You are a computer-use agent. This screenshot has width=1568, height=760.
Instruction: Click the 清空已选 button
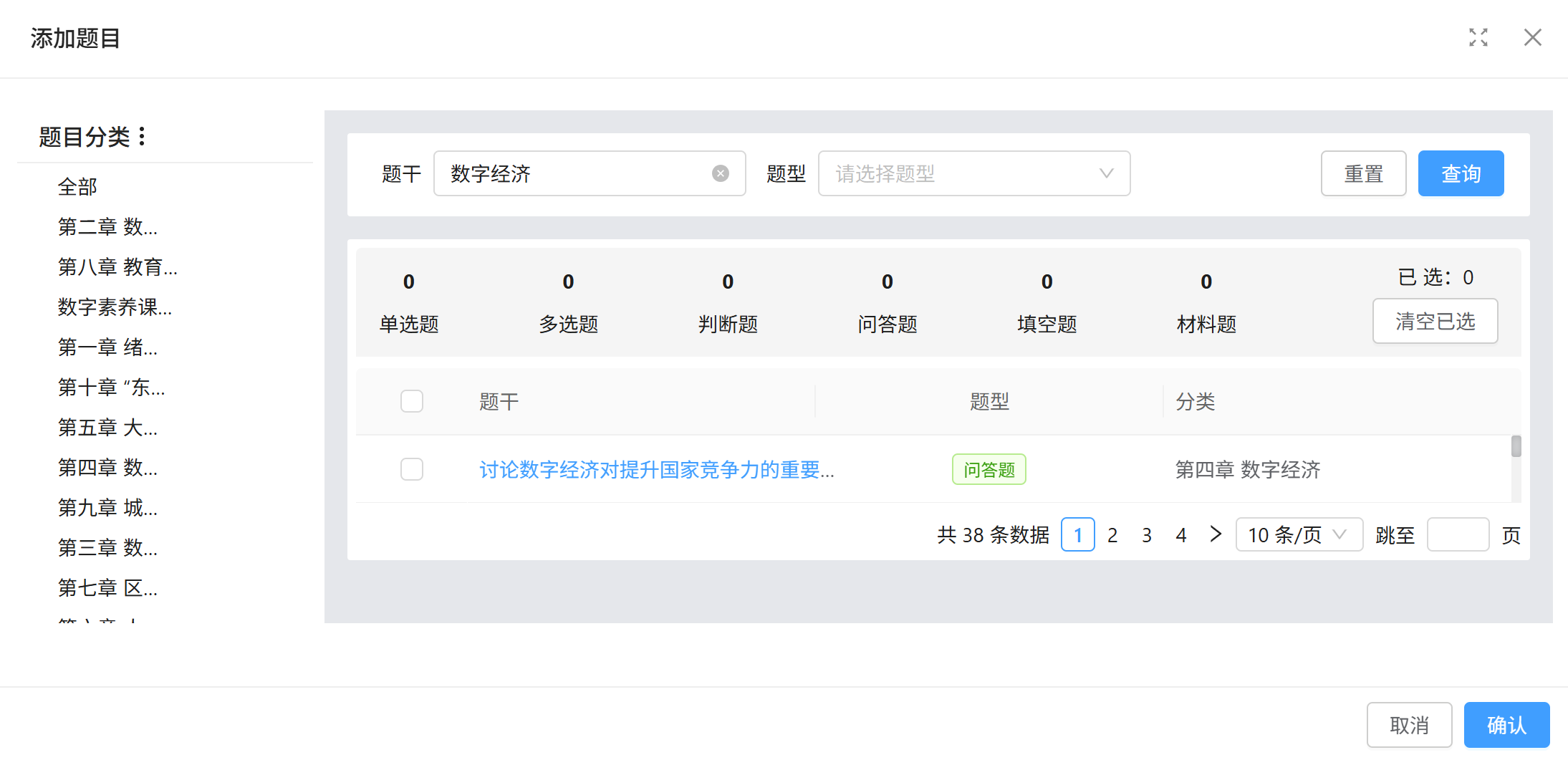(x=1435, y=321)
